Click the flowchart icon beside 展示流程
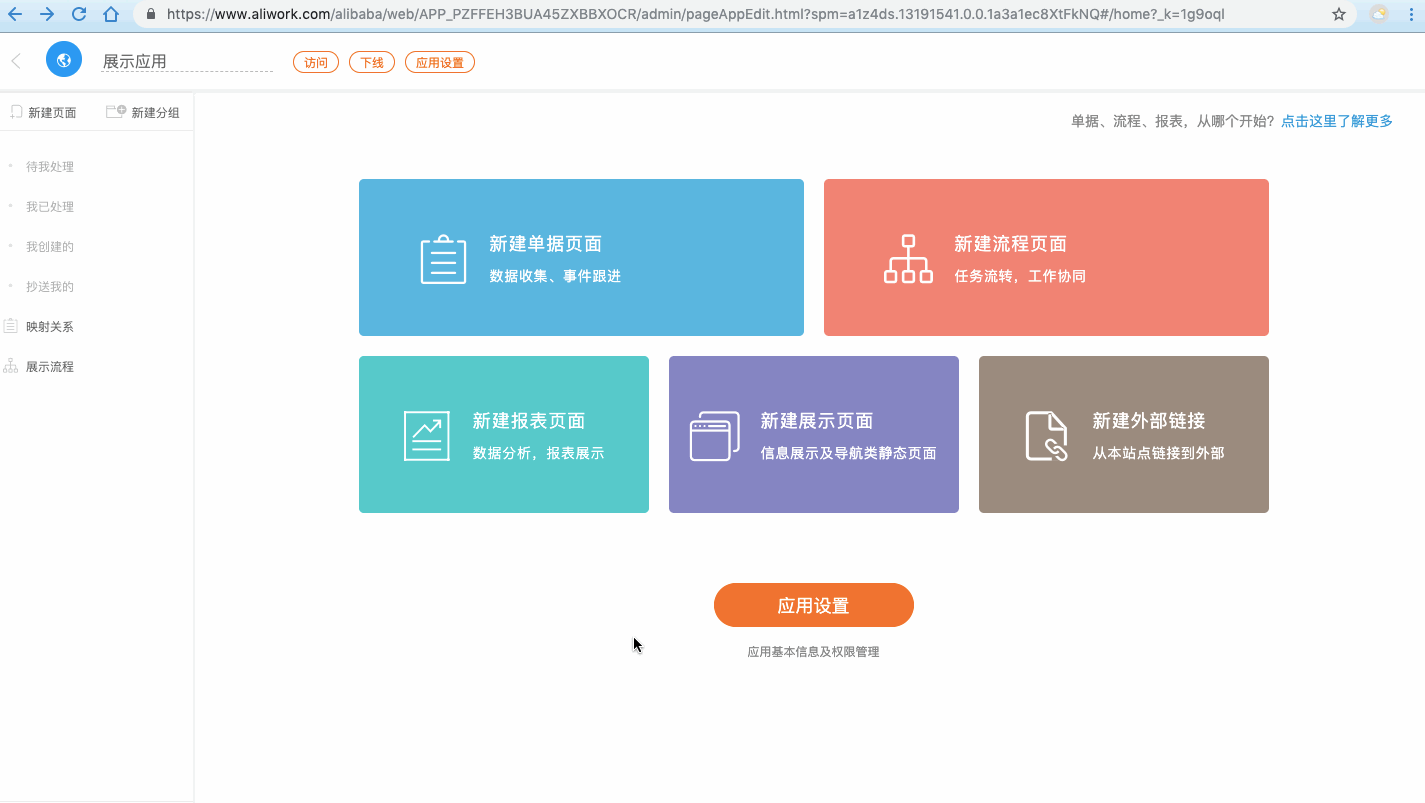 pyautogui.click(x=10, y=366)
